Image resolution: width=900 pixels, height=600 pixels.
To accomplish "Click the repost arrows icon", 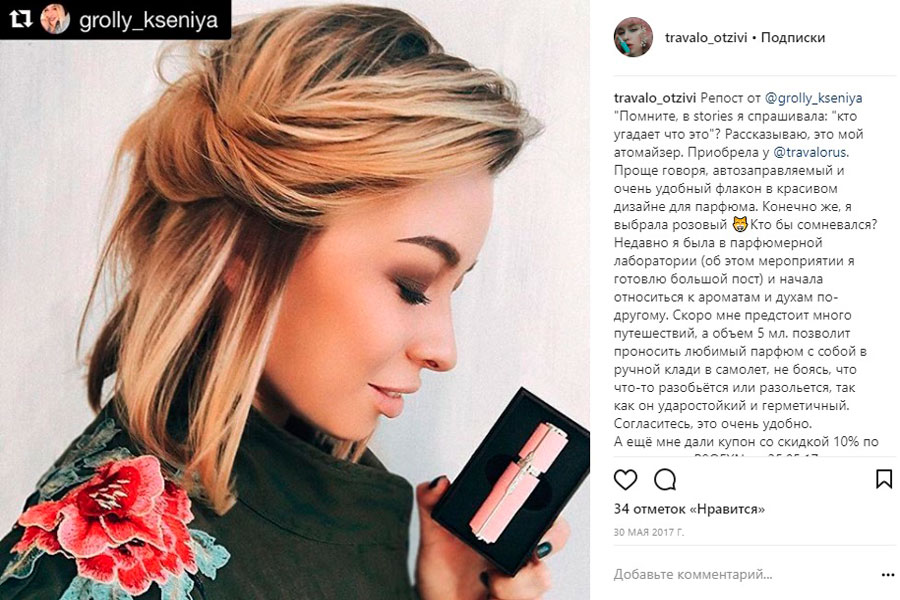I will tap(20, 19).
